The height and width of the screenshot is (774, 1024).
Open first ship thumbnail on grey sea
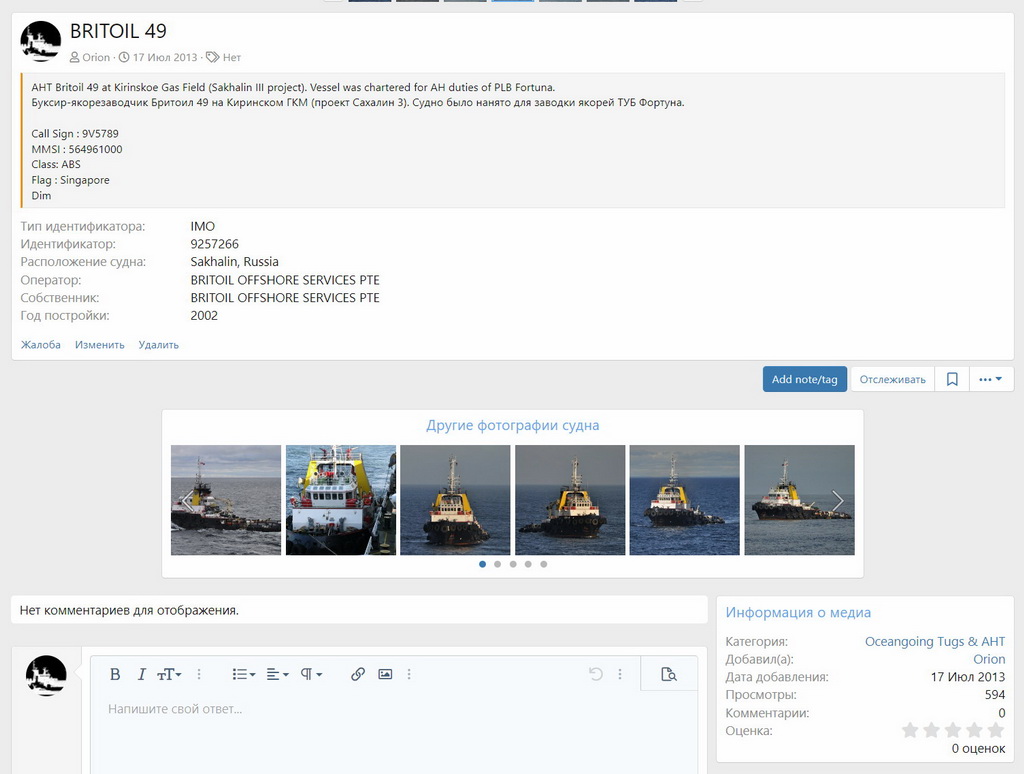pos(226,500)
